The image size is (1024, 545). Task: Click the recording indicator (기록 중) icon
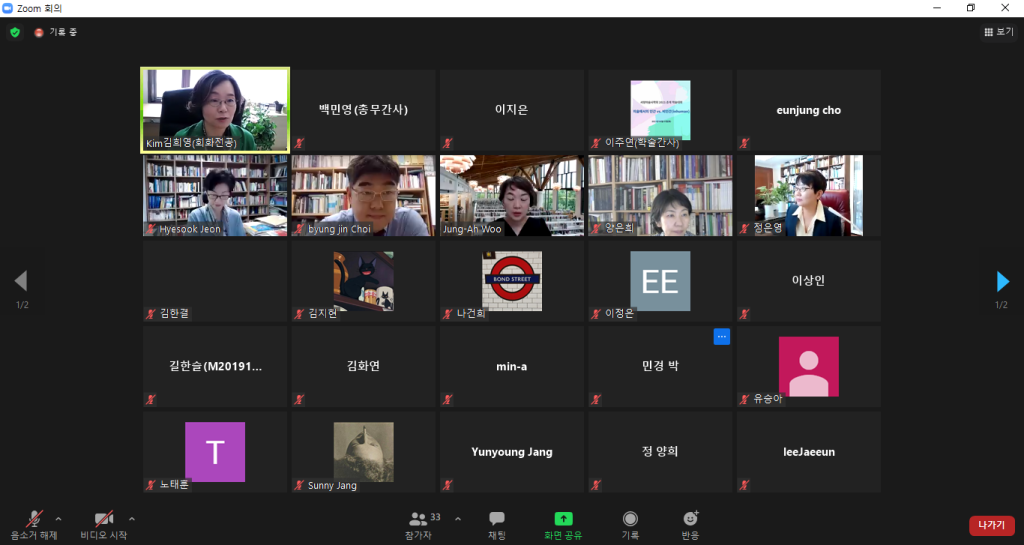pos(40,32)
